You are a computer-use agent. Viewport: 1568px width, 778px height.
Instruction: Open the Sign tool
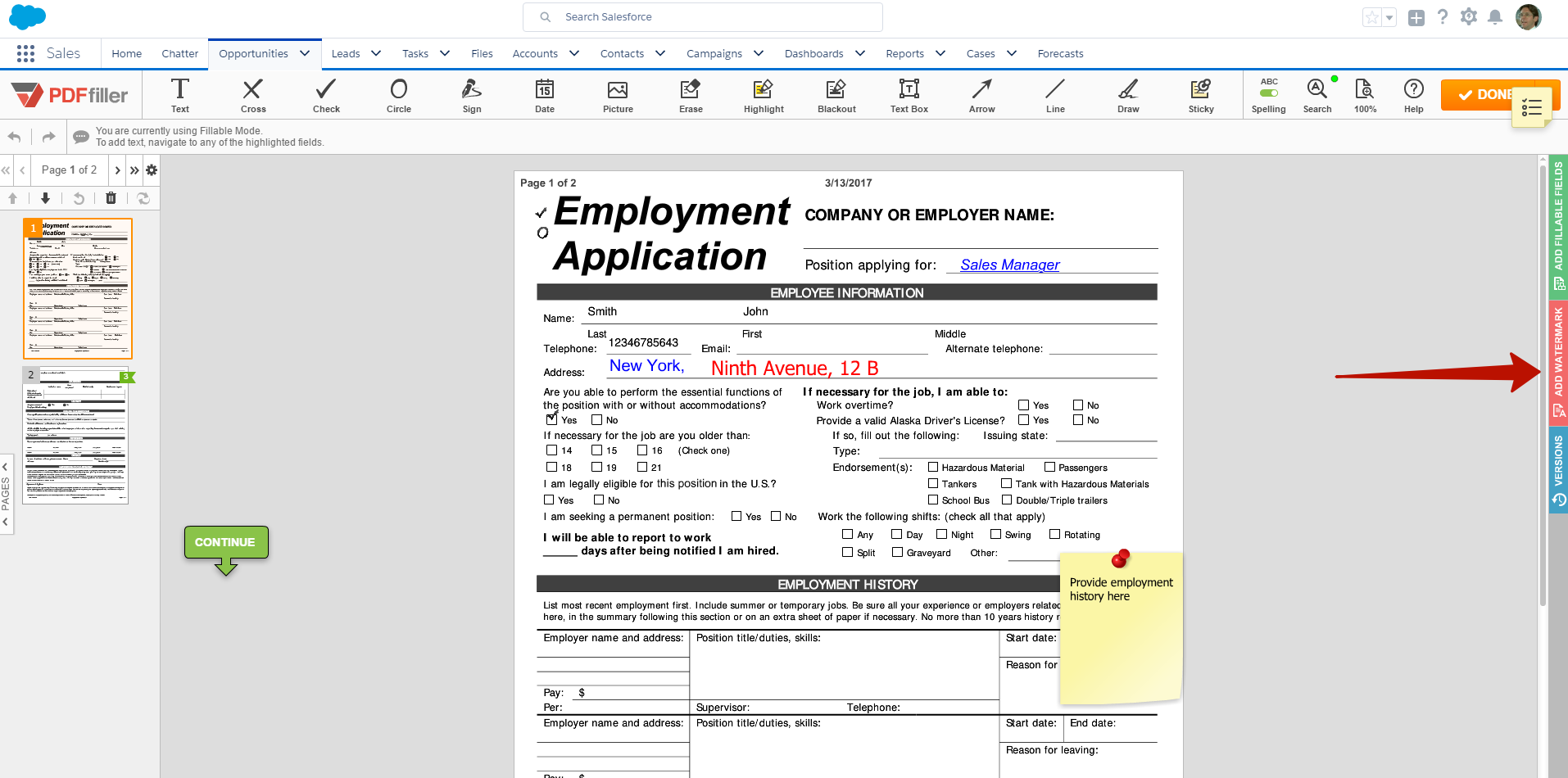[x=472, y=95]
